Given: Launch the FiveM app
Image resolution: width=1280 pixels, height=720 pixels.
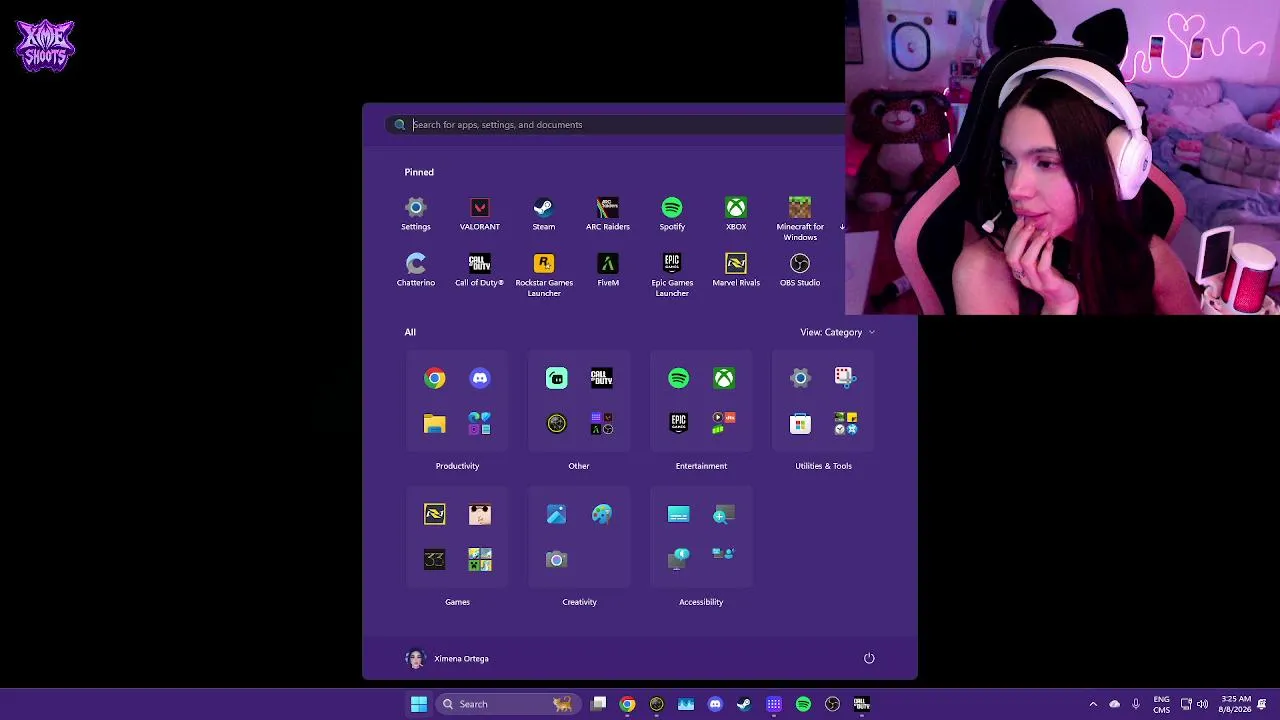Looking at the screenshot, I should pyautogui.click(x=608, y=270).
